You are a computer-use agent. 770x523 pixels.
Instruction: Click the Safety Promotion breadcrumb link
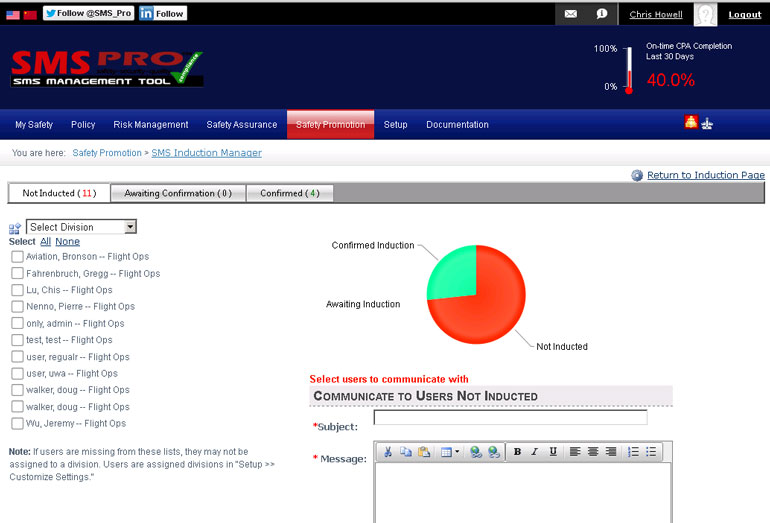[107, 153]
